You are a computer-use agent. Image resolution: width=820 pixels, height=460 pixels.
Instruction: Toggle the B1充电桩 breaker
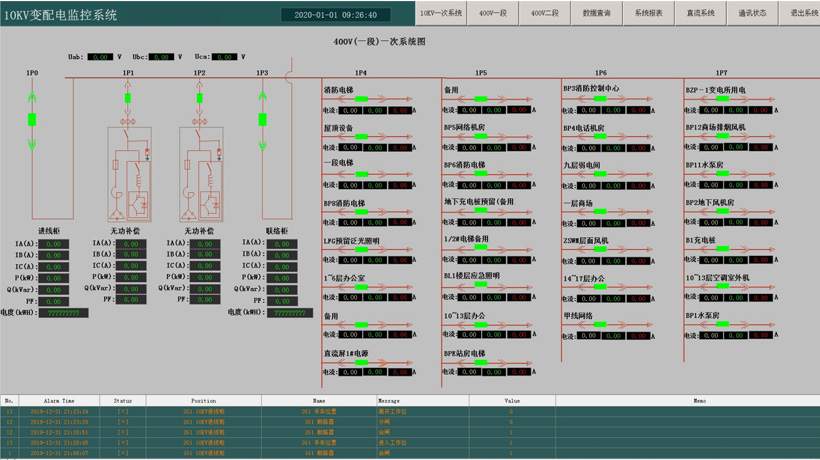click(722, 250)
